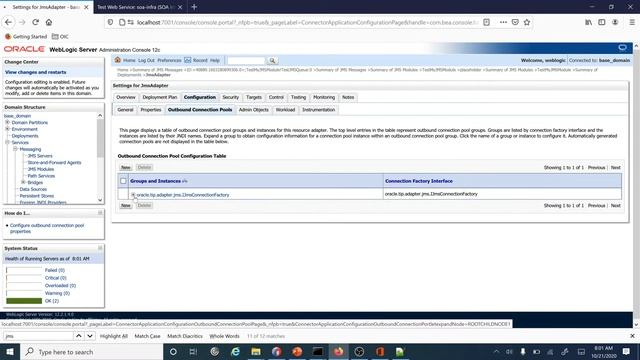Go to the browser home page

point(49,22)
